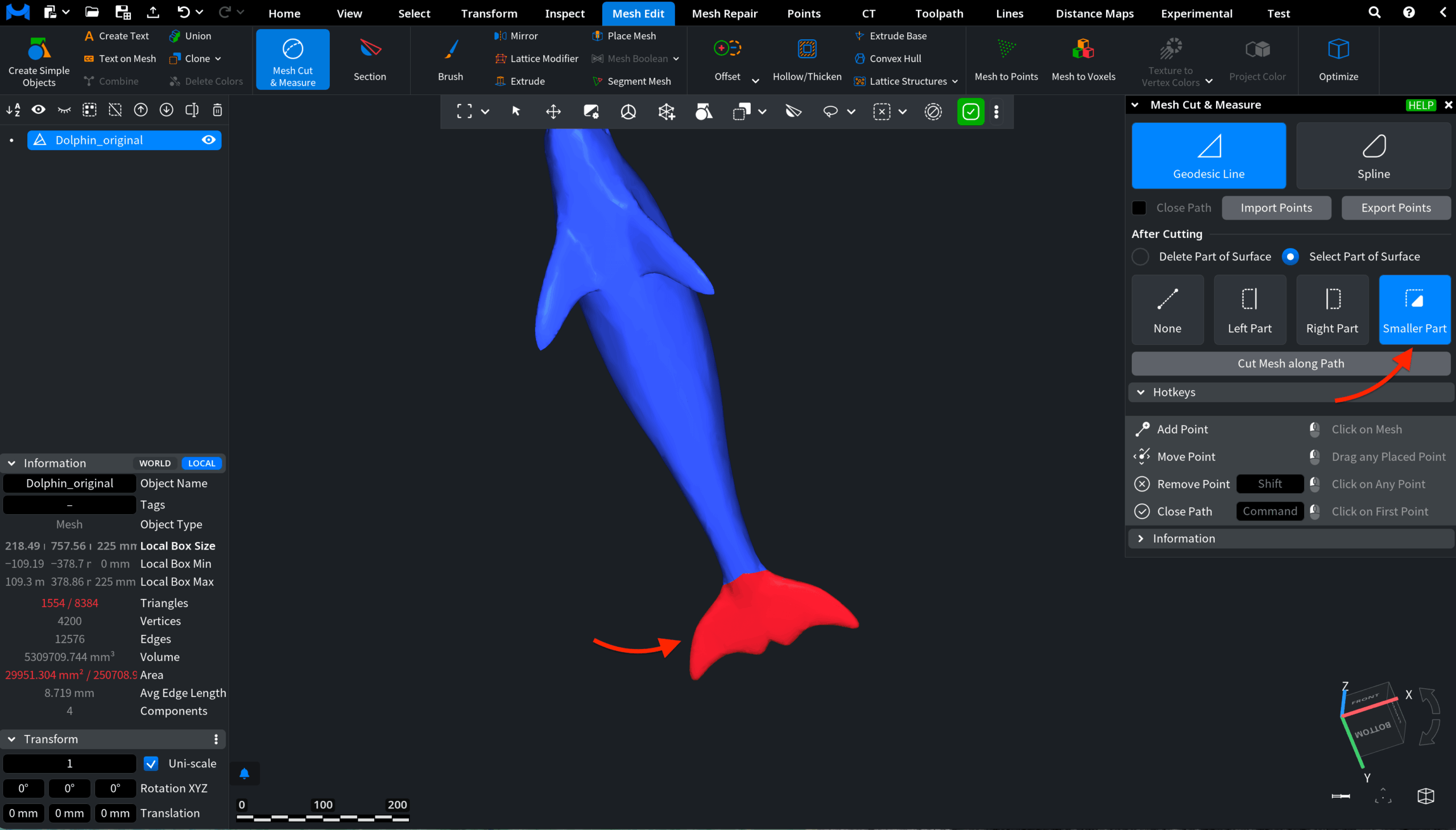Enable the Close Path checkbox

tap(1139, 208)
